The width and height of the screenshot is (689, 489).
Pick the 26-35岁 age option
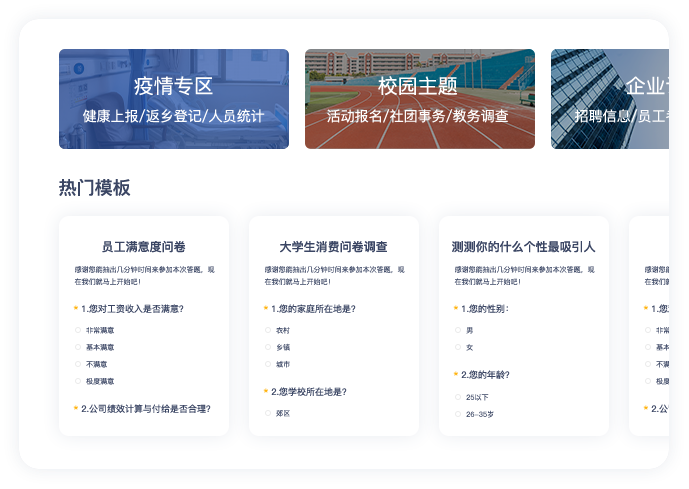[x=458, y=413]
